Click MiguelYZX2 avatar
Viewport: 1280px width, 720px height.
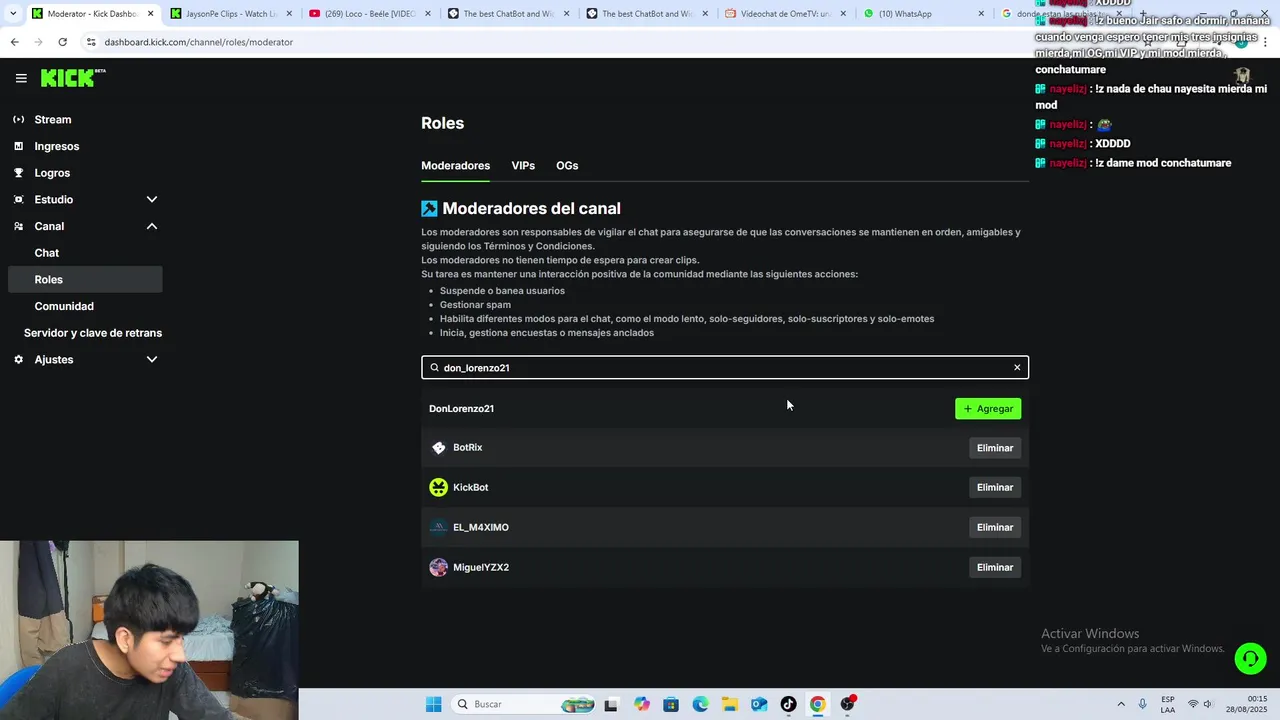[438, 567]
